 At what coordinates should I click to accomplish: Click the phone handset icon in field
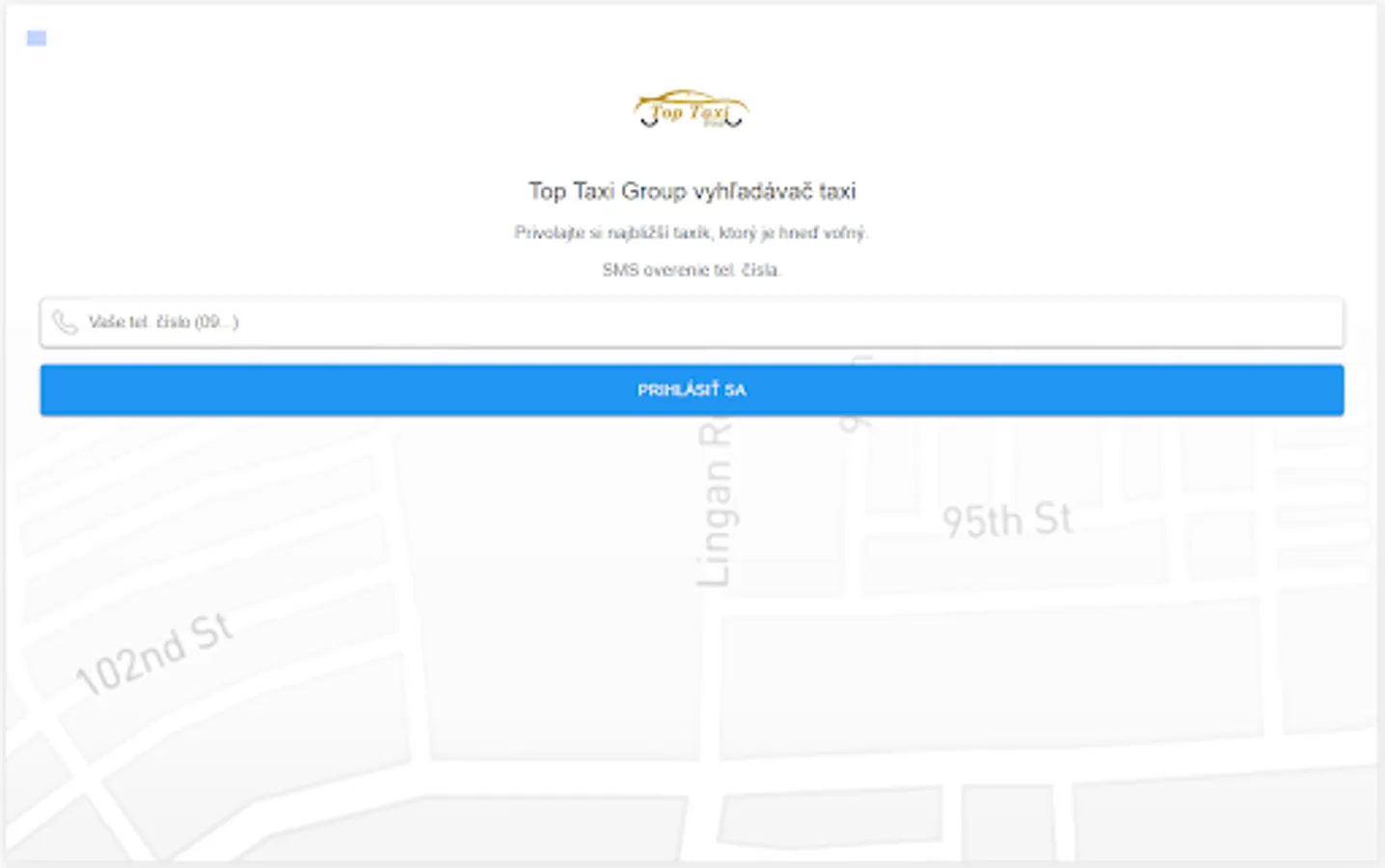click(65, 322)
